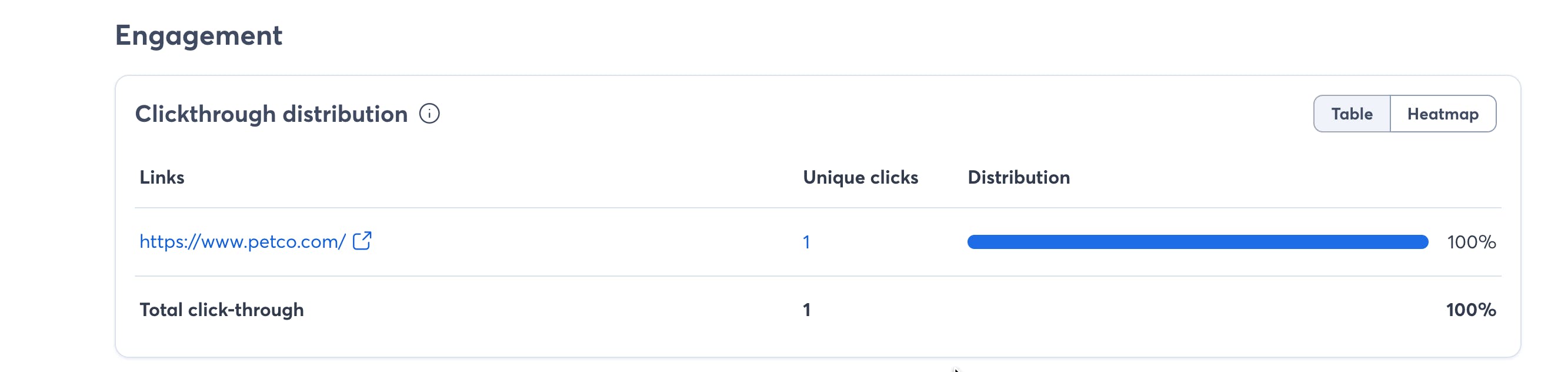Image resolution: width=1568 pixels, height=372 pixels.
Task: Open the https://www.petco.com/ link
Action: pyautogui.click(x=242, y=242)
